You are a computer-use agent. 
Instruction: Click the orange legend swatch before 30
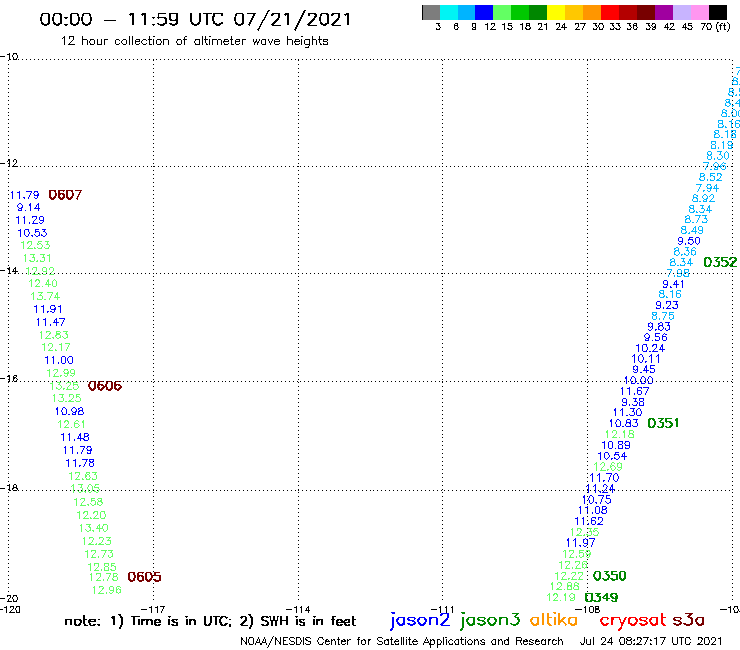point(592,12)
